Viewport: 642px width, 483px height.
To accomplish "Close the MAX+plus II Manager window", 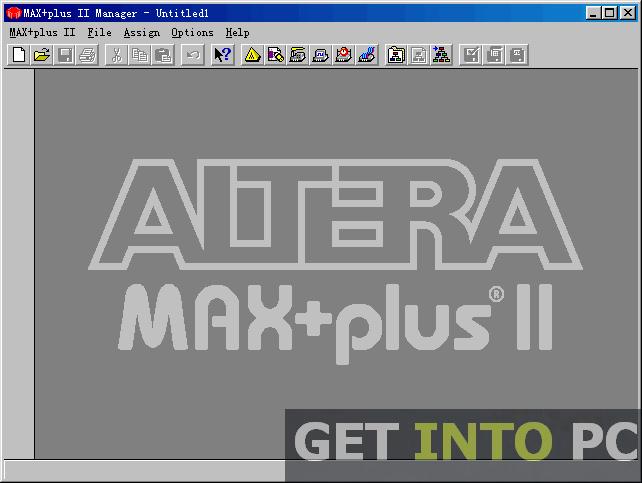I will pos(628,13).
